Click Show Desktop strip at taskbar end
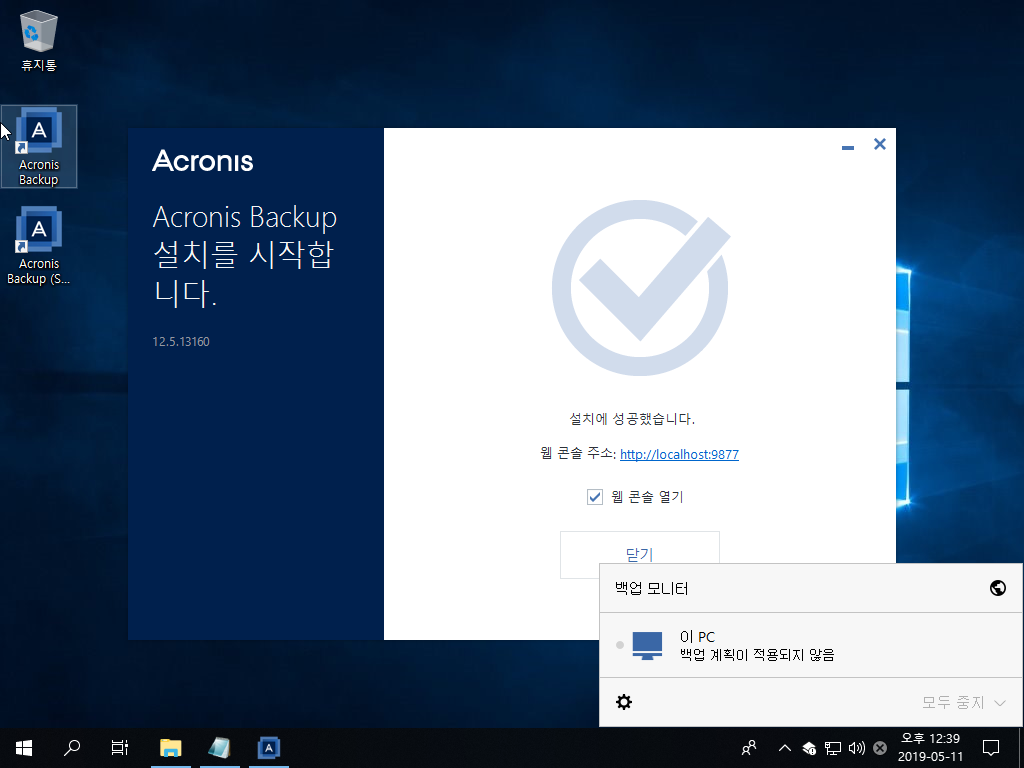Screen dimensions: 1024x768 click(1021, 748)
